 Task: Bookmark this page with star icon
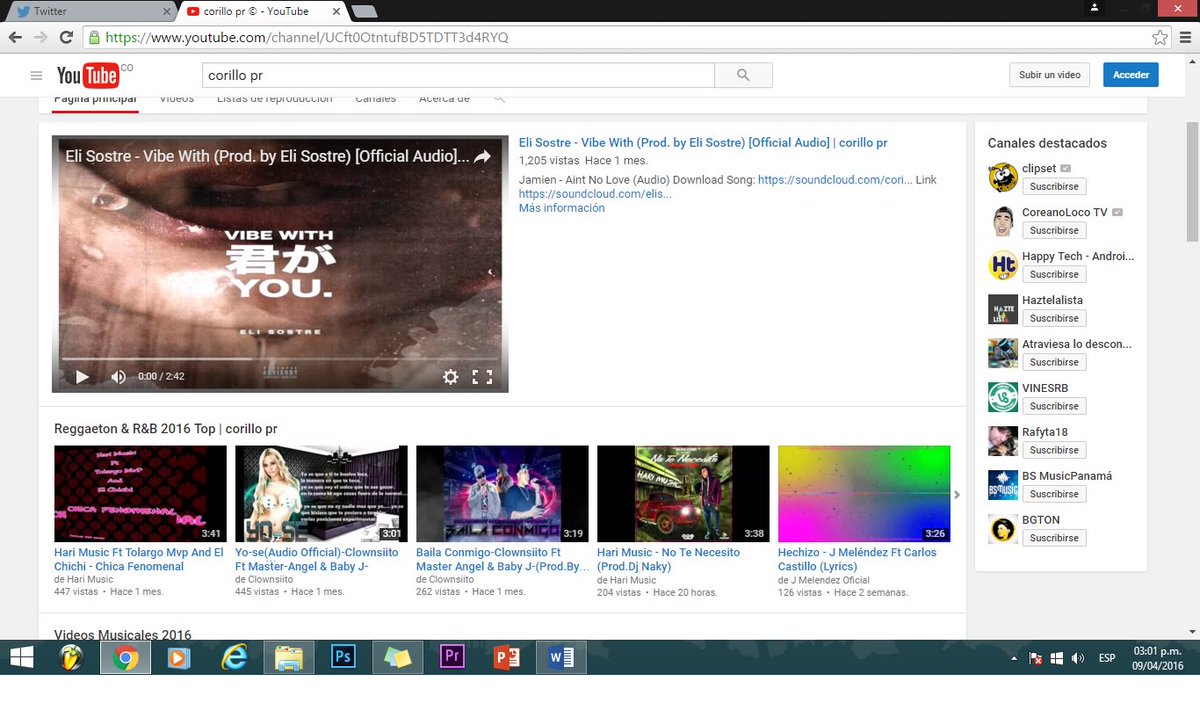[1159, 38]
